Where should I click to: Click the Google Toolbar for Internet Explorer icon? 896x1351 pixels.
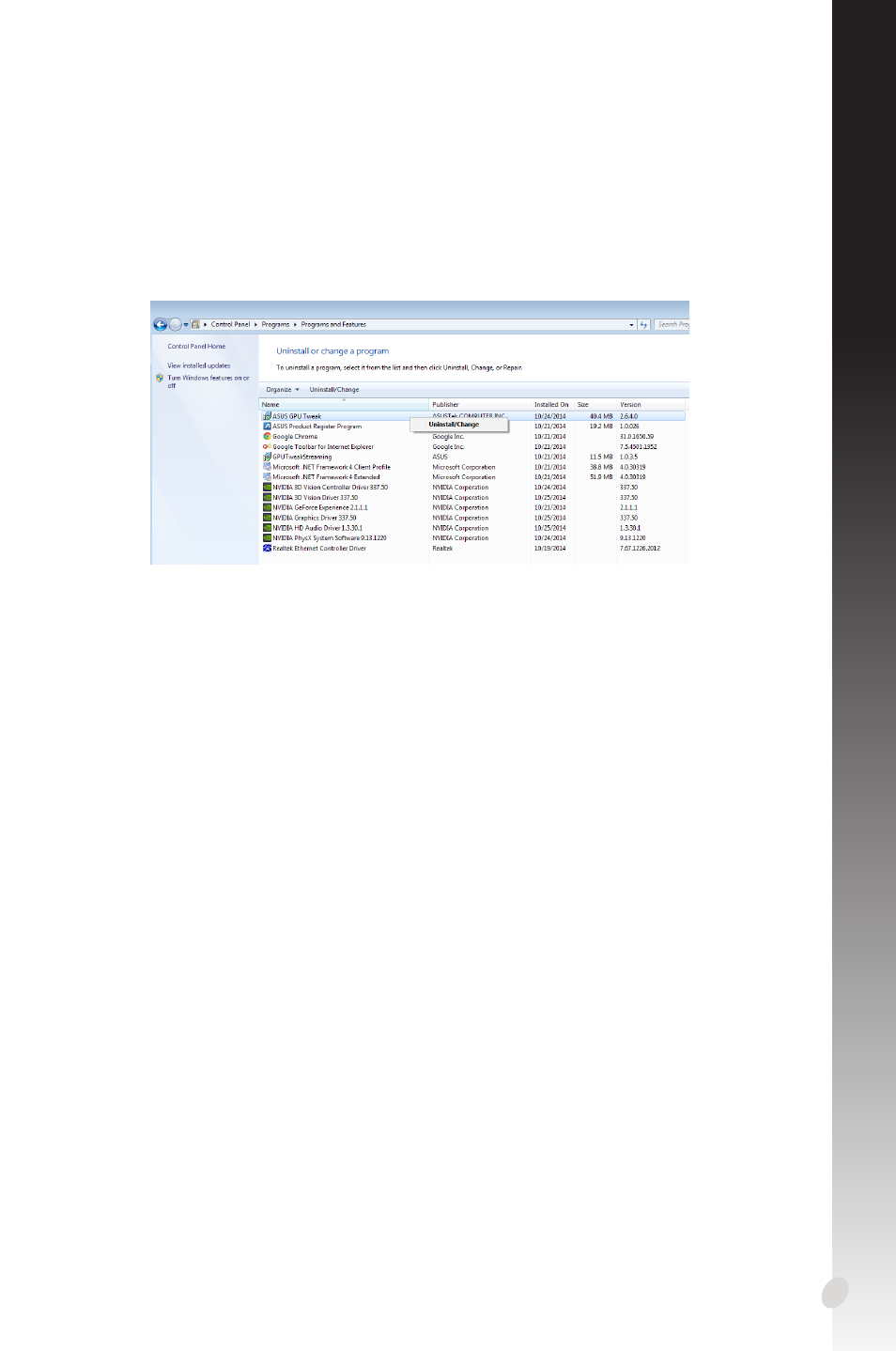point(267,446)
